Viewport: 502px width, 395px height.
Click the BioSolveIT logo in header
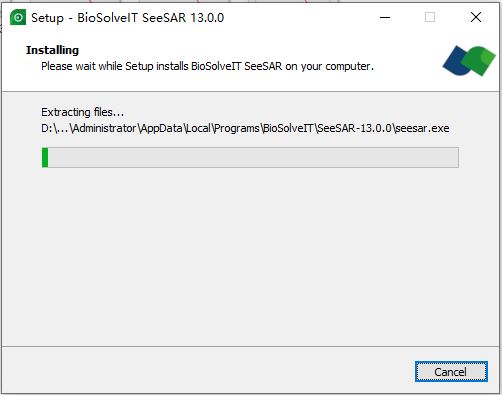pyautogui.click(x=469, y=61)
